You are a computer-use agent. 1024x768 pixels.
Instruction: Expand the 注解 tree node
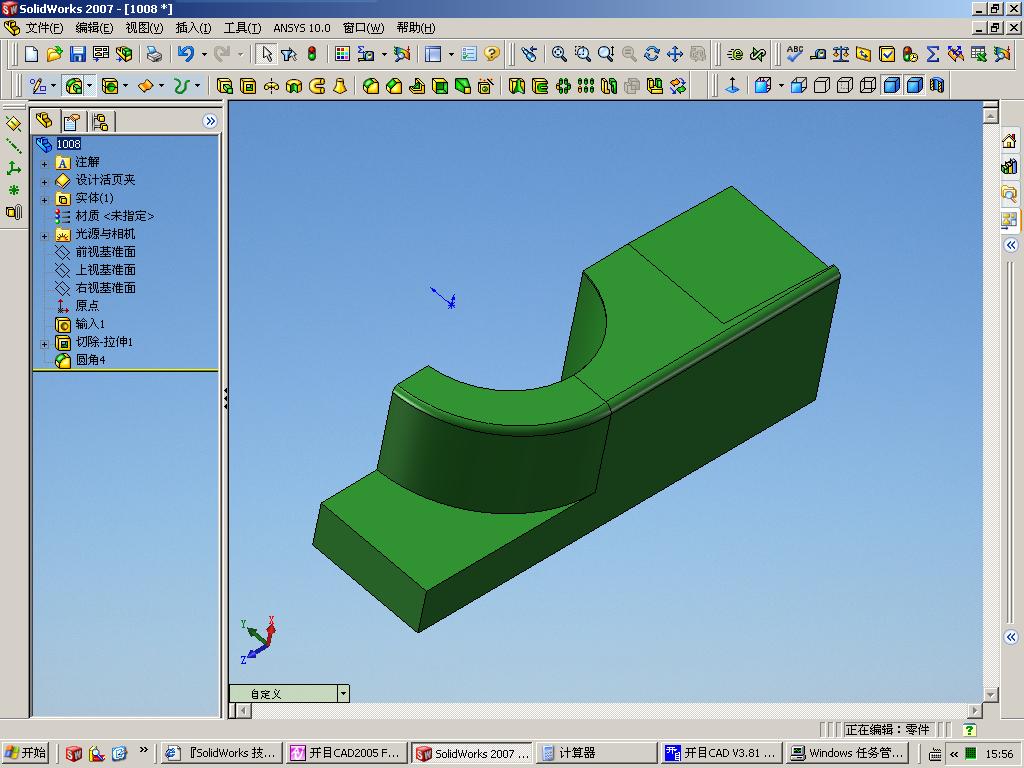point(44,163)
